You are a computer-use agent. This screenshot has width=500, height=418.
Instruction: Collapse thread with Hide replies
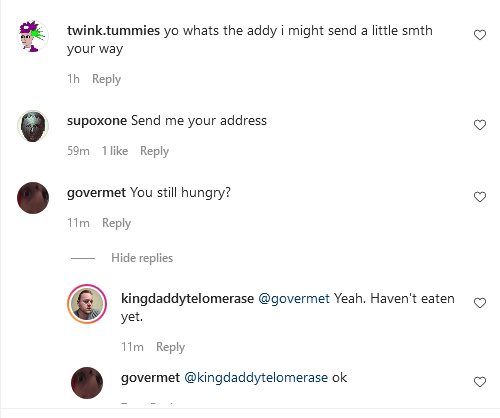point(142,258)
